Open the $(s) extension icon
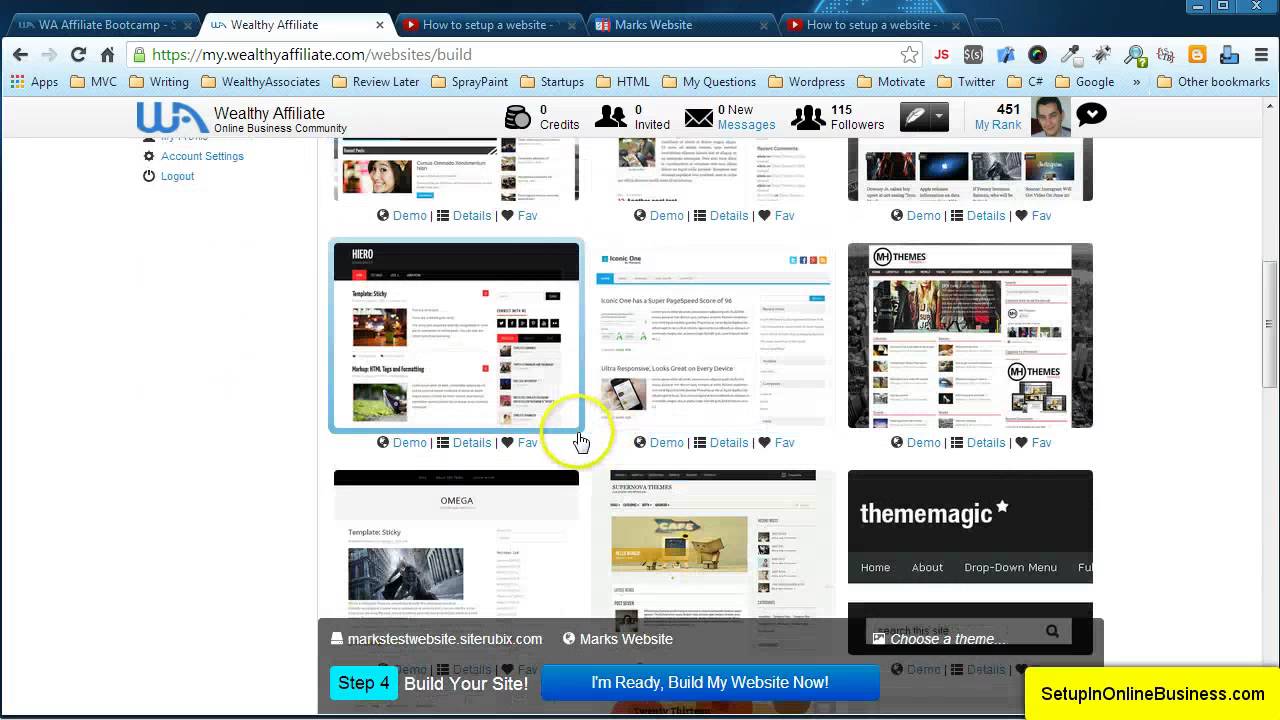Image resolution: width=1280 pixels, height=720 pixels. click(973, 55)
